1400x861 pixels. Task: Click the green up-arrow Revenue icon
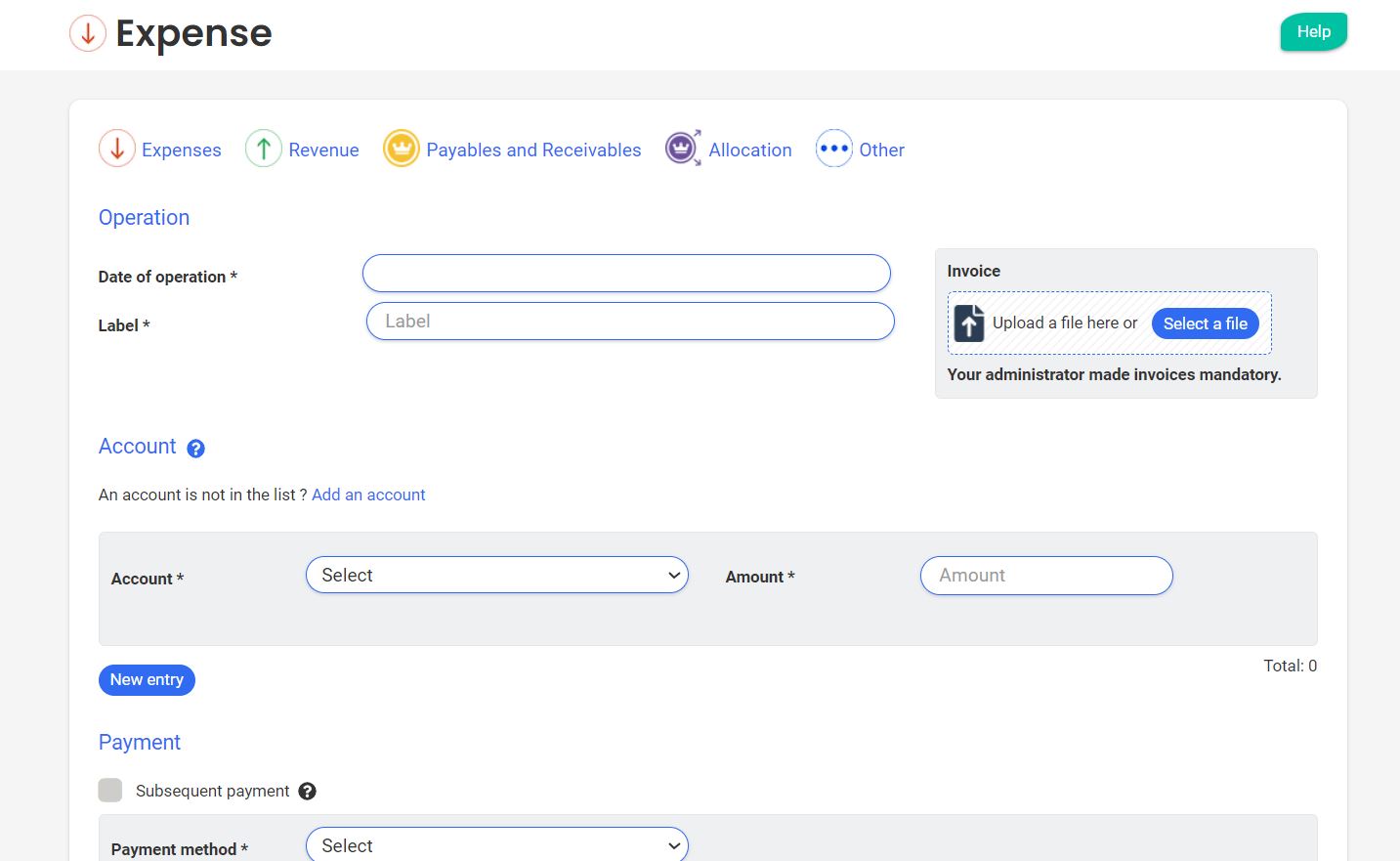click(263, 149)
